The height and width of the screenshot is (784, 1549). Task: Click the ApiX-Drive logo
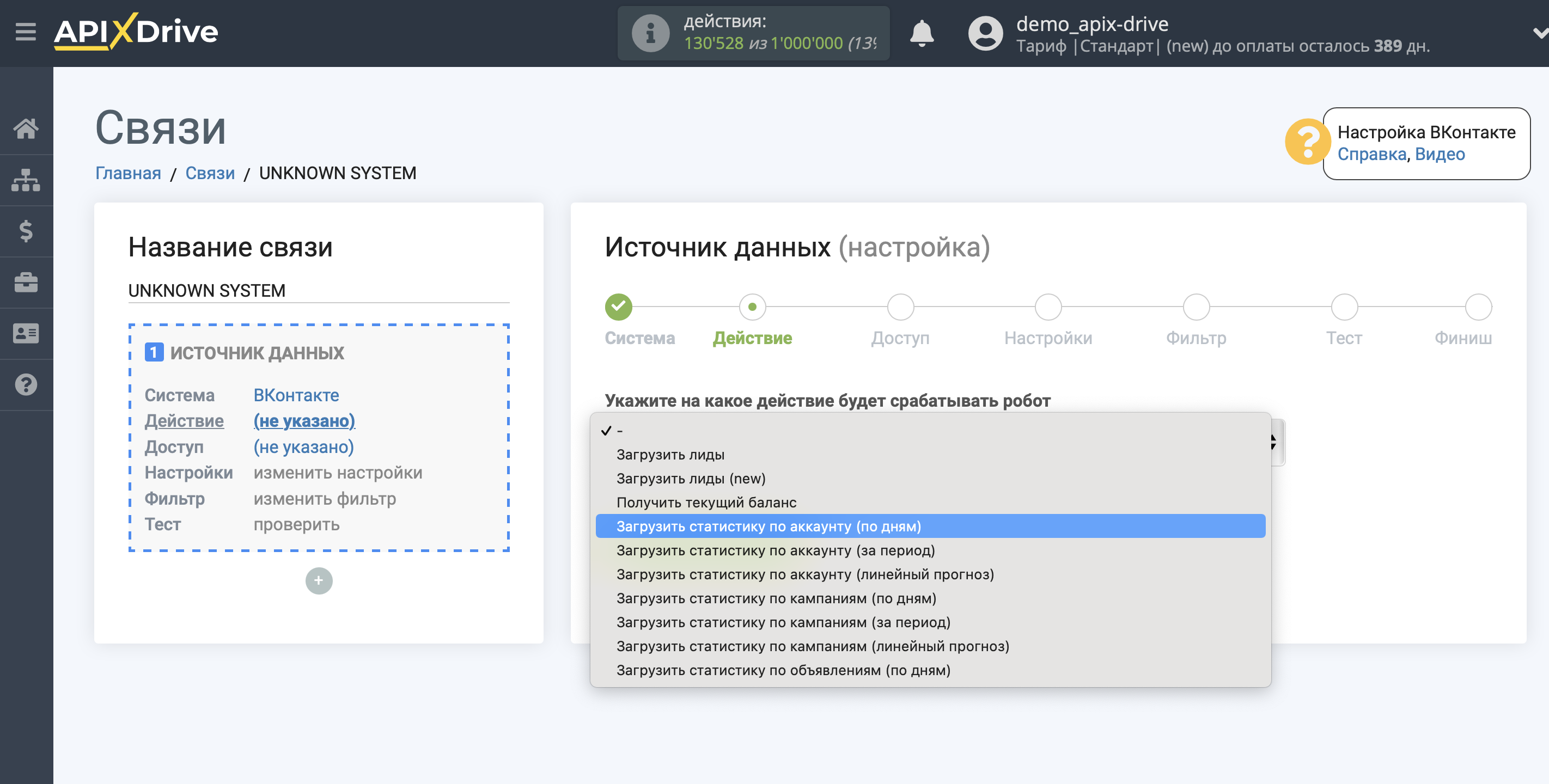tap(136, 31)
